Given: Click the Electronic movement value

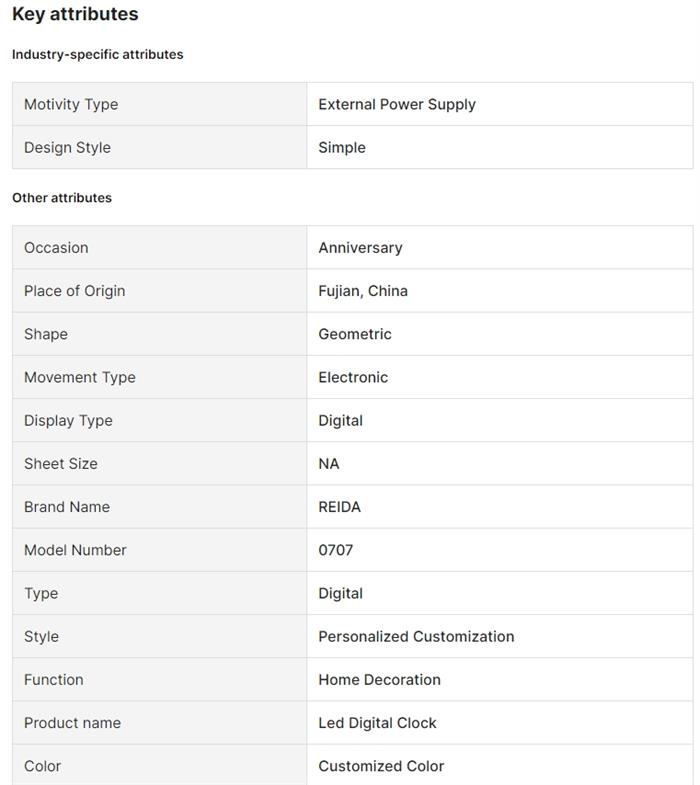Looking at the screenshot, I should (x=353, y=377).
